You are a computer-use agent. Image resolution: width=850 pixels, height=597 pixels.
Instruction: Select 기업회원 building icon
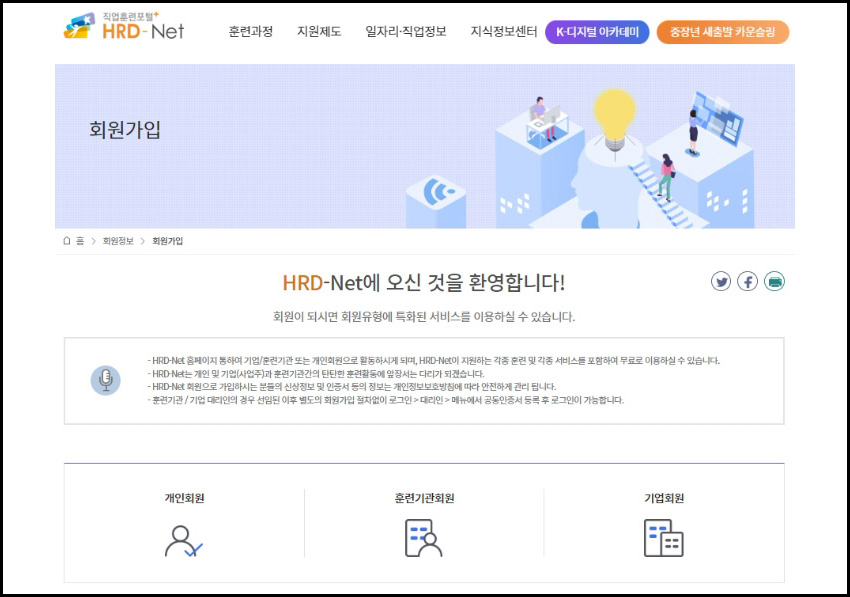point(664,538)
